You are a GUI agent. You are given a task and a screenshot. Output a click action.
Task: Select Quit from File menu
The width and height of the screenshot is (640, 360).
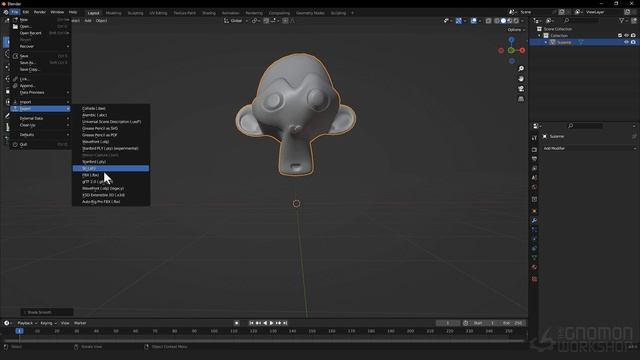click(x=40, y=144)
